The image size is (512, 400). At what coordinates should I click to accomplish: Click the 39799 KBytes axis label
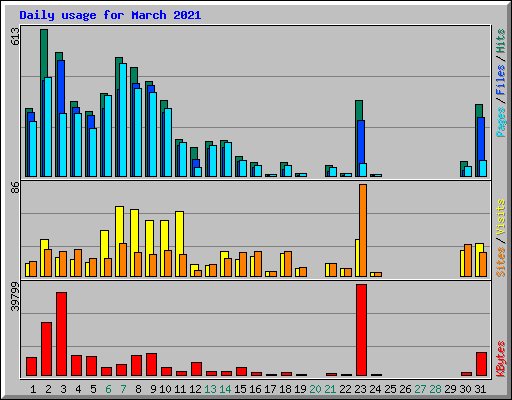(15, 296)
